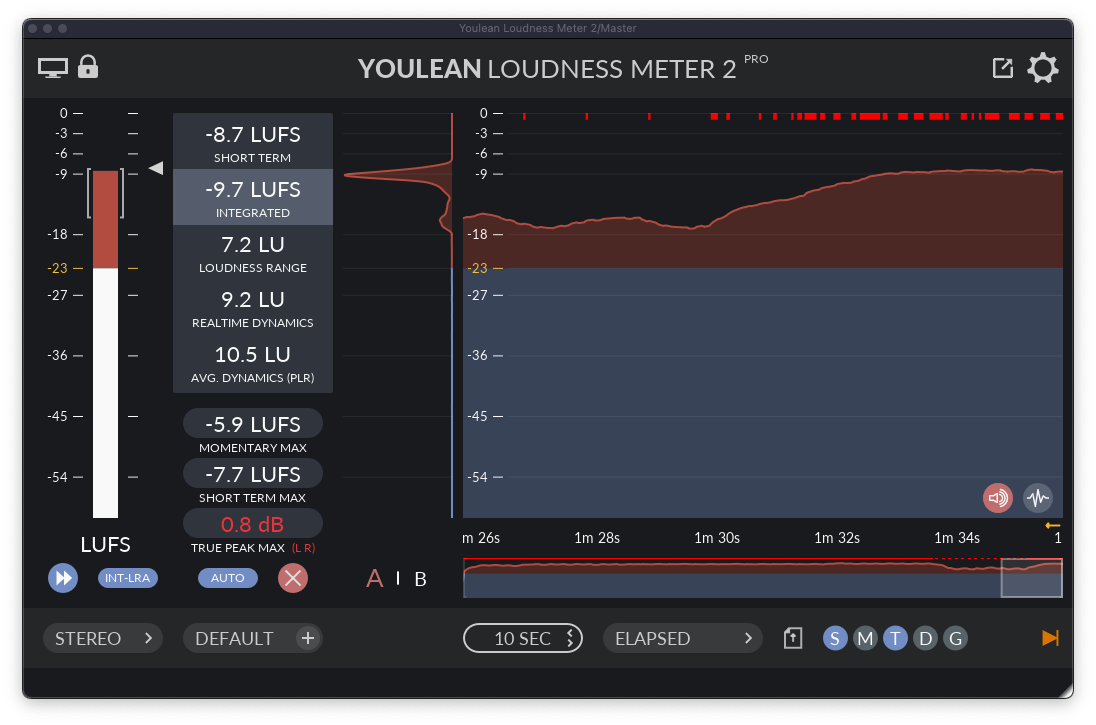Click the pop-out external window icon
This screenshot has width=1096, height=725.
coord(1002,68)
